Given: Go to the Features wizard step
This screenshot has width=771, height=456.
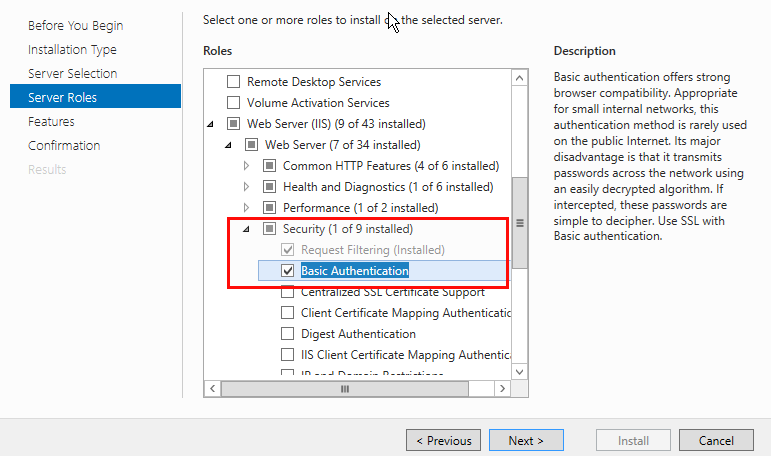Looking at the screenshot, I should point(51,122).
